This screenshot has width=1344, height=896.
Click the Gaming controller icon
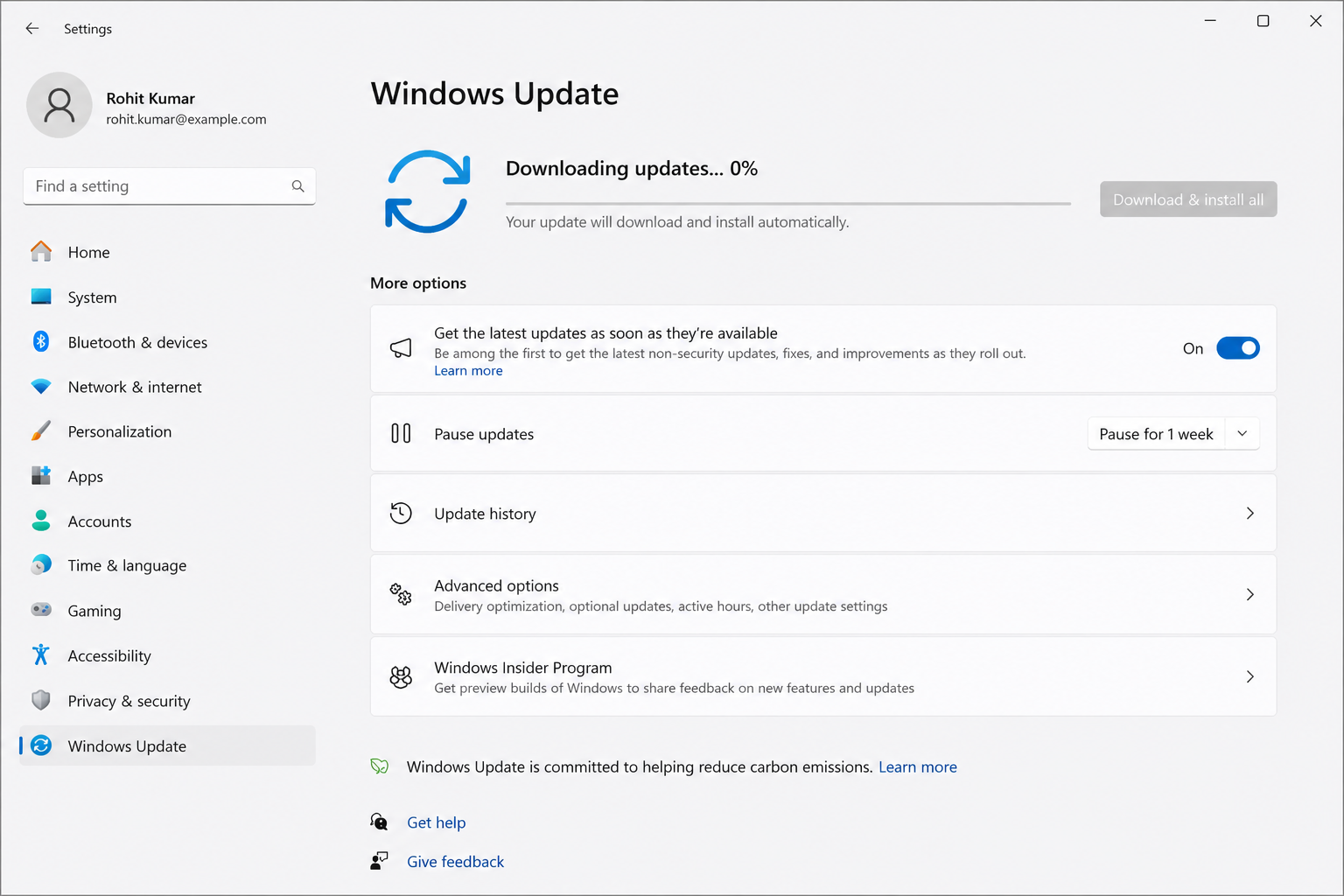41,610
